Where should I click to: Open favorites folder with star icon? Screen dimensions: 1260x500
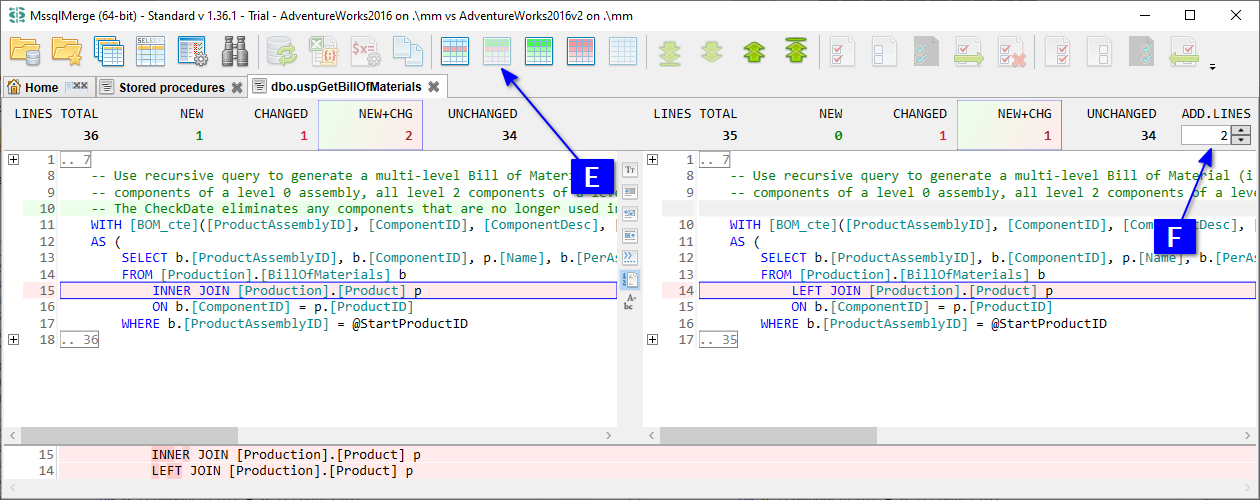click(x=67, y=51)
